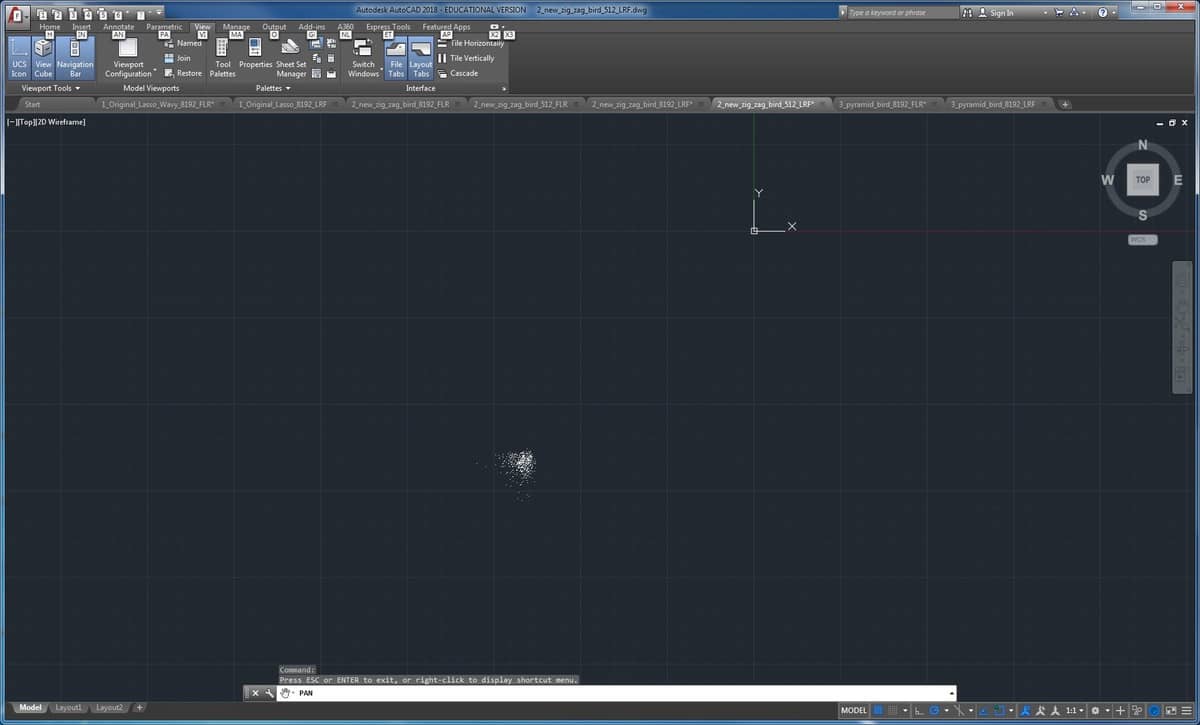Open annotation scale 1:1 dropdown
This screenshot has height=725, width=1200.
point(1074,710)
